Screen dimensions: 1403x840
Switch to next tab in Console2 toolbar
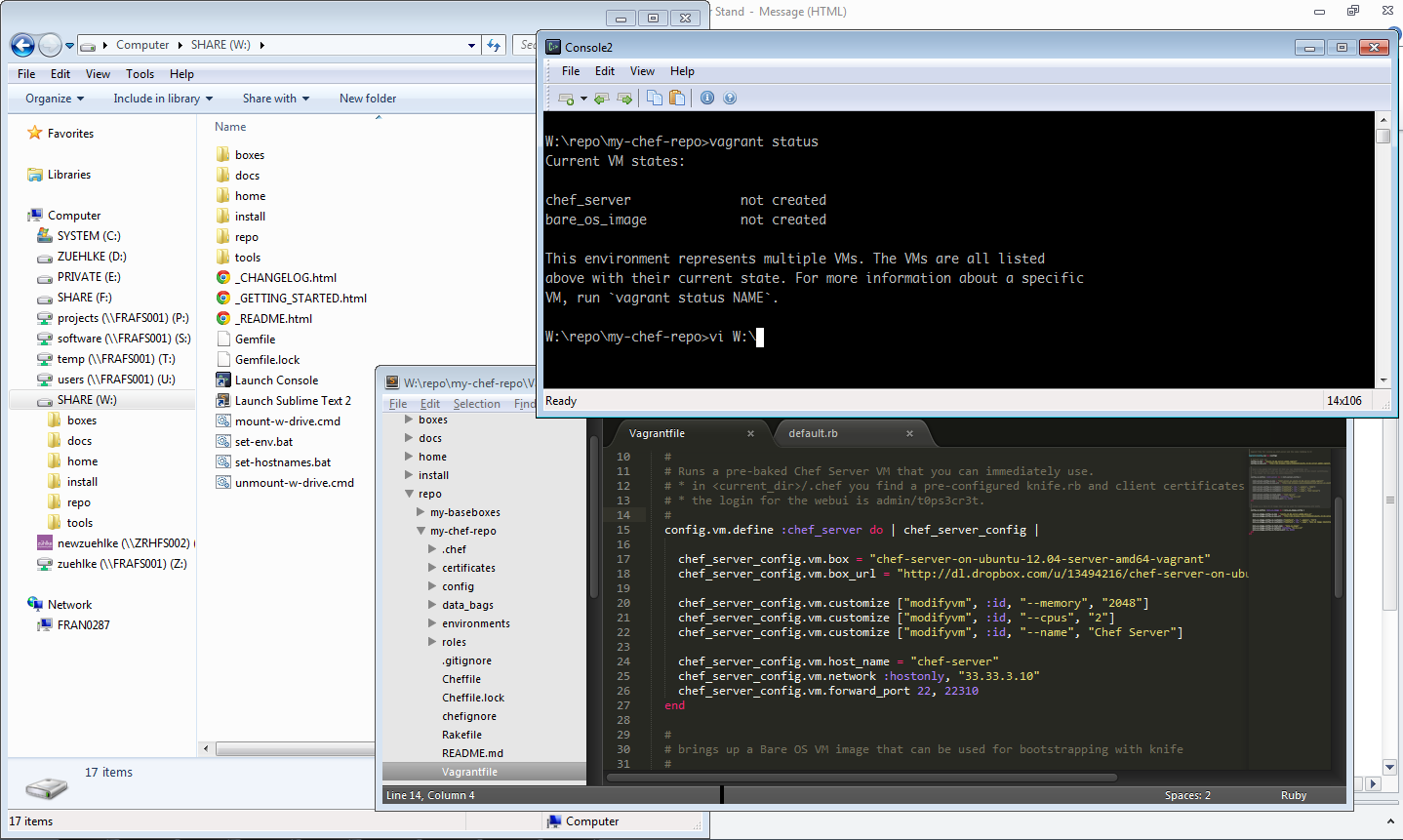[624, 99]
